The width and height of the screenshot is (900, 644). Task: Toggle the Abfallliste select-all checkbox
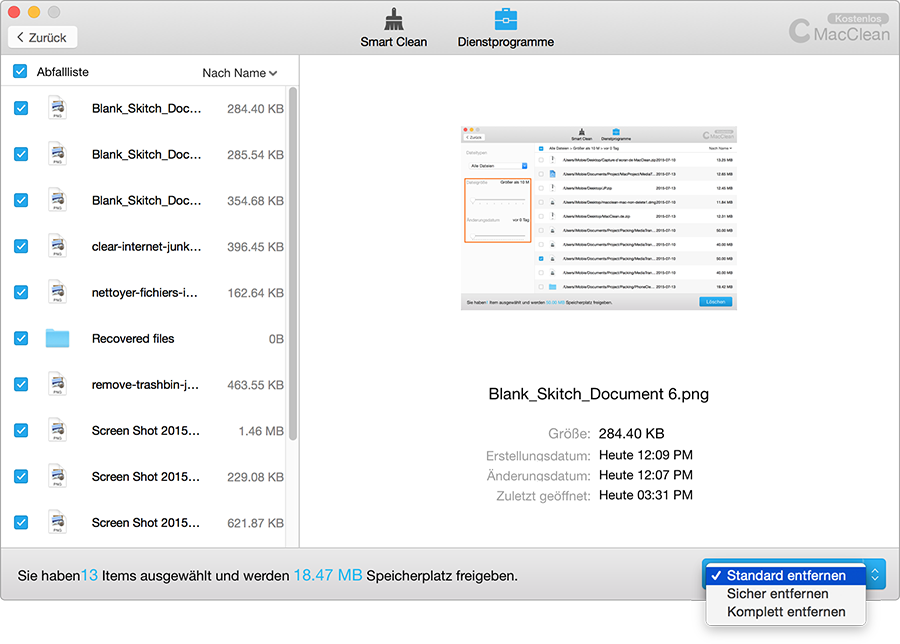click(20, 71)
